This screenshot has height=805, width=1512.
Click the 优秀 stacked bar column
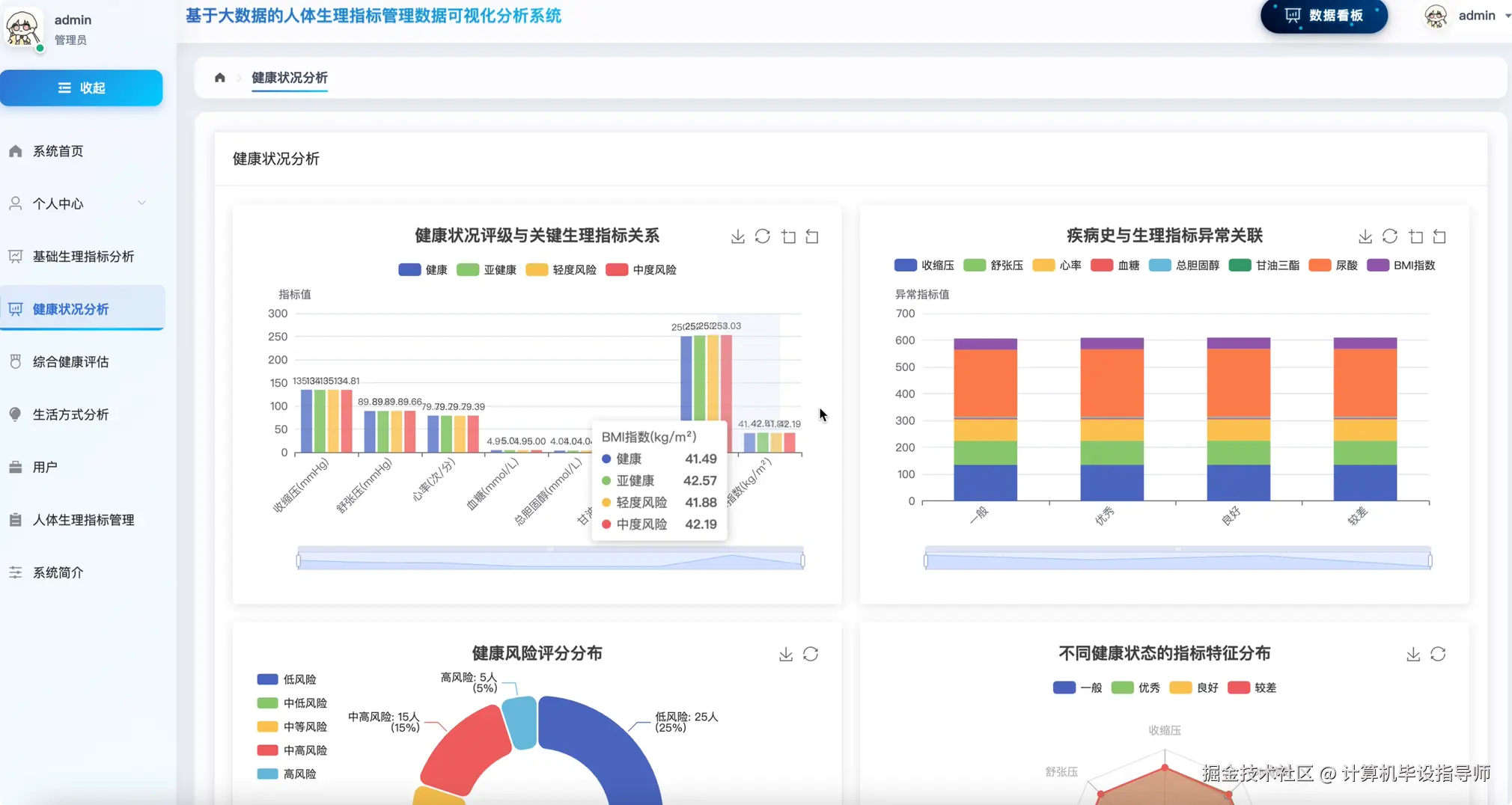1112,419
